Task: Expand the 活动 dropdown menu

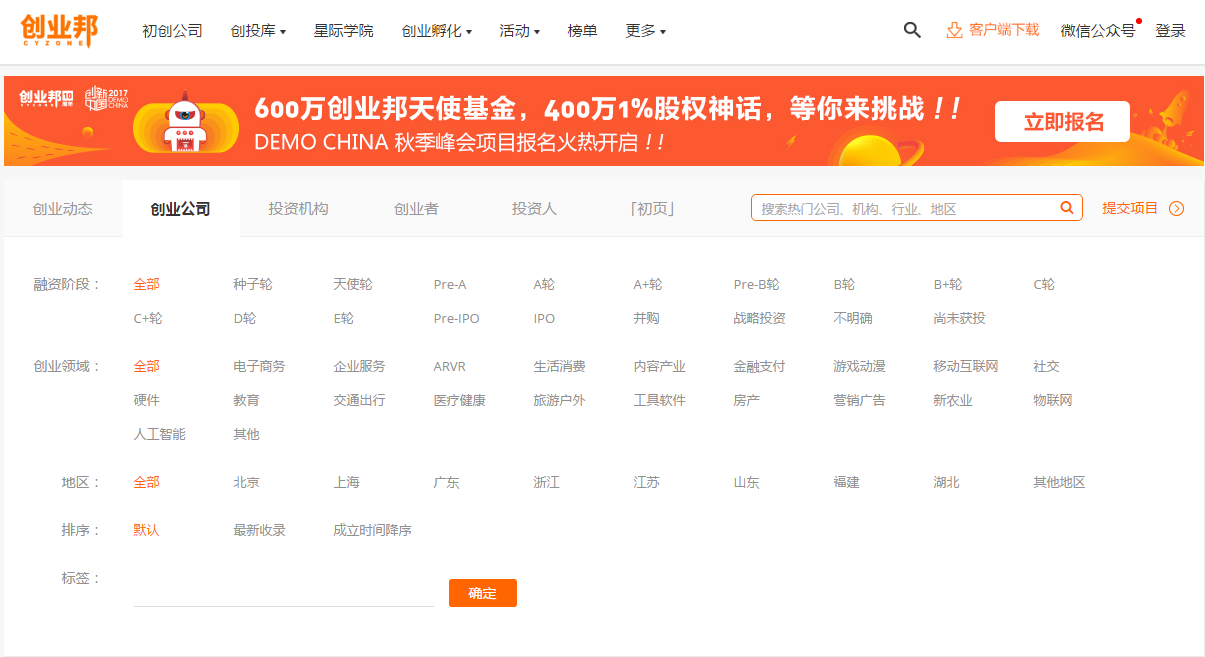Action: pos(520,31)
